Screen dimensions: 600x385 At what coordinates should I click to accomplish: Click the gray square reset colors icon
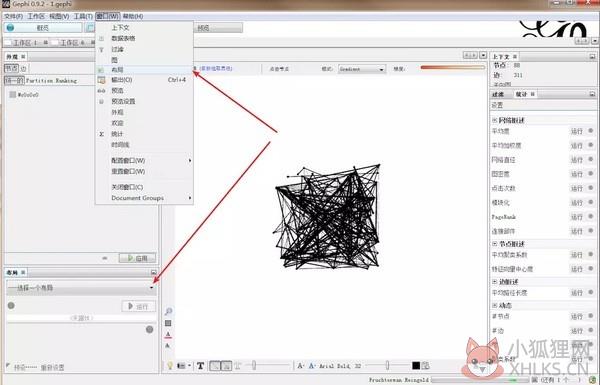[168, 323]
